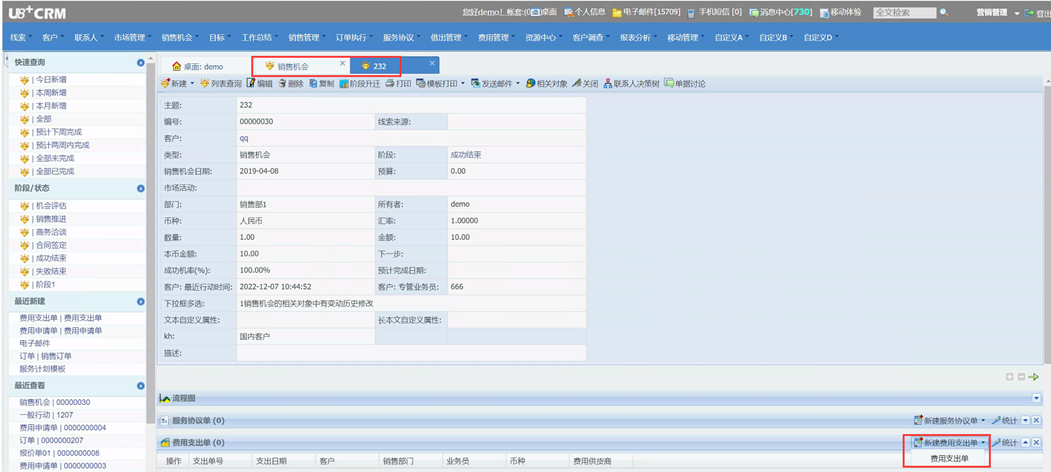Open recently viewed 销售机会 | 00000030

pos(54,402)
